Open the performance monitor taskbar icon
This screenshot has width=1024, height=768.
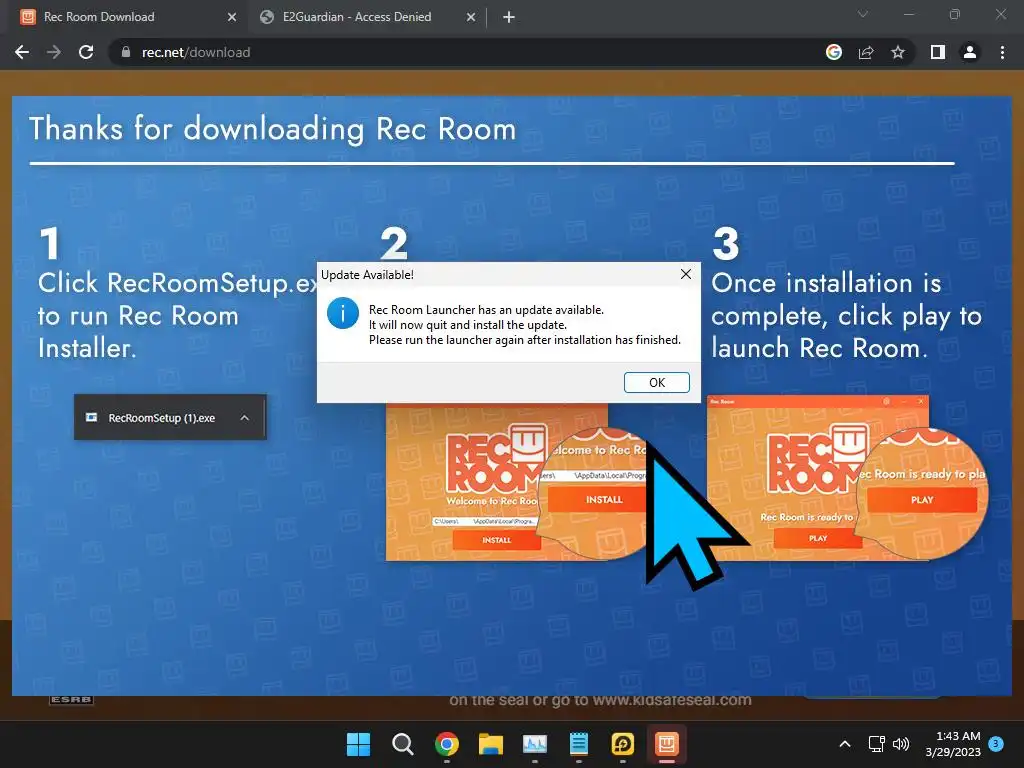(535, 744)
